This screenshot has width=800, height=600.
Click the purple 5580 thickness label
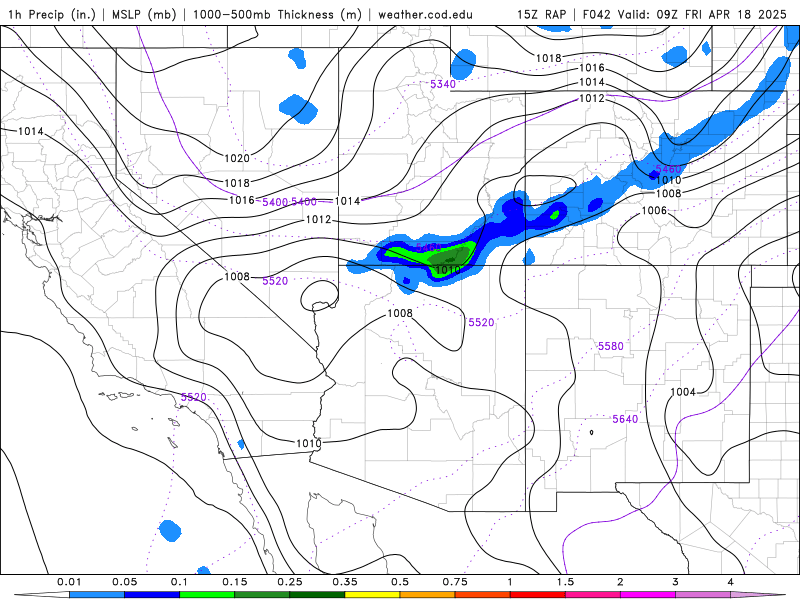coord(611,346)
